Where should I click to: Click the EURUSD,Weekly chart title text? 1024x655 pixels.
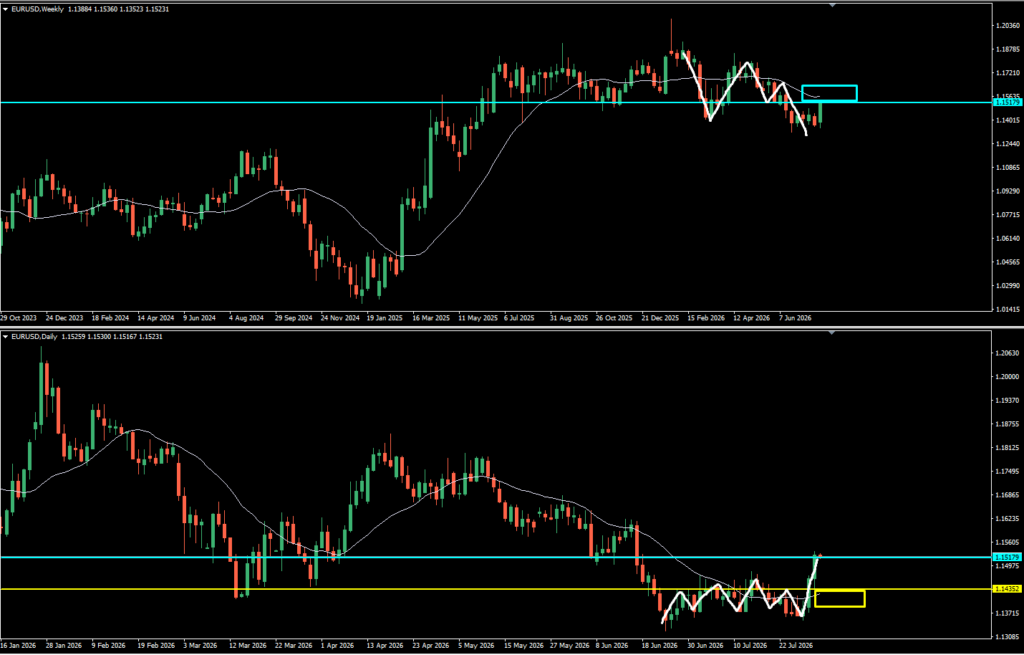click(x=37, y=9)
